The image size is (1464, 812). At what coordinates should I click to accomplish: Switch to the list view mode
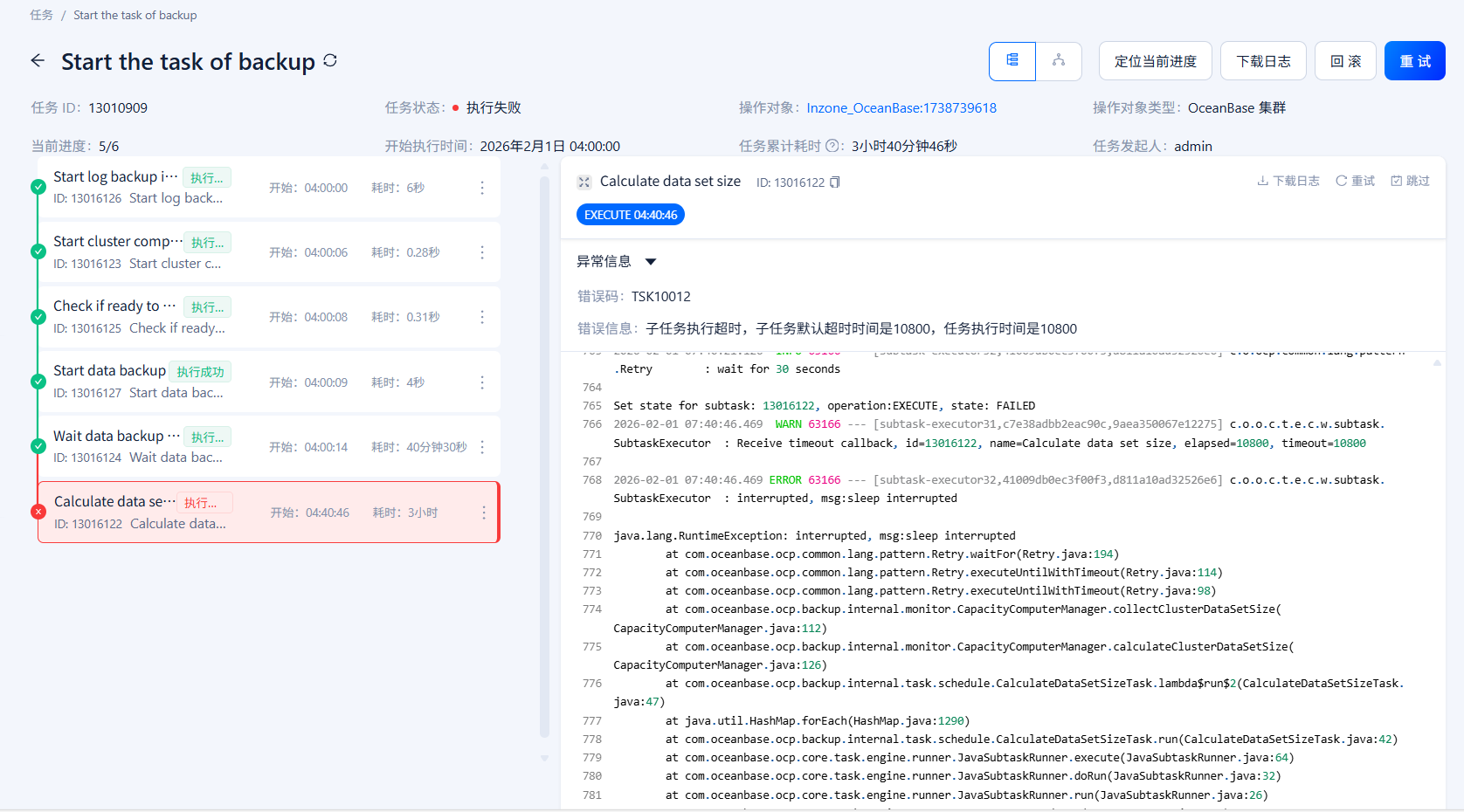pos(1012,61)
